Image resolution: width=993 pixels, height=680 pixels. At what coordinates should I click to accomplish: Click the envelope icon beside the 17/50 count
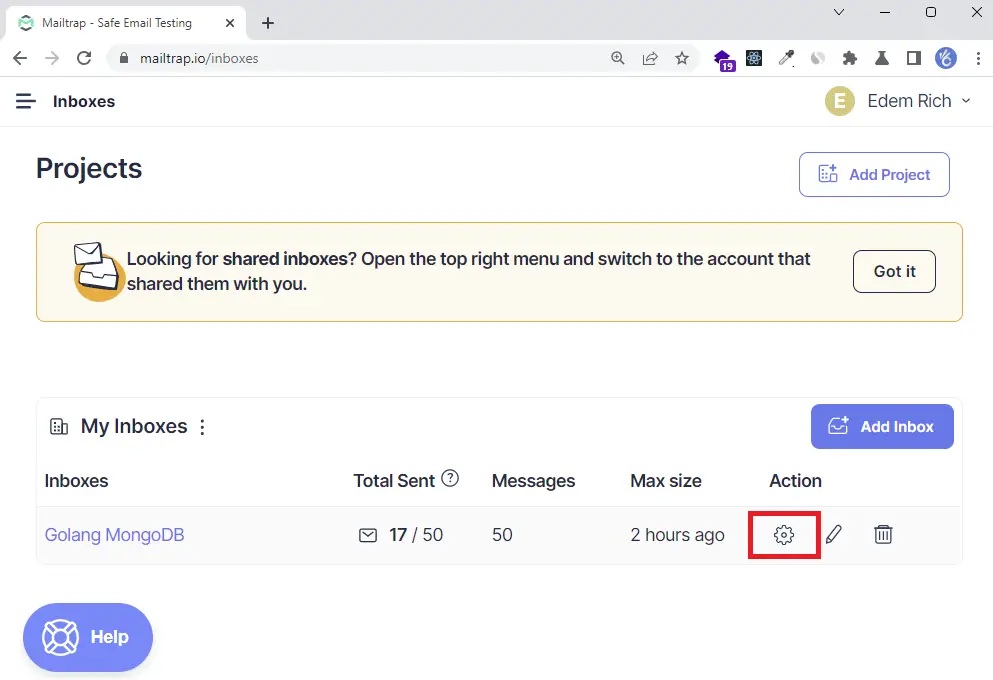tap(368, 535)
